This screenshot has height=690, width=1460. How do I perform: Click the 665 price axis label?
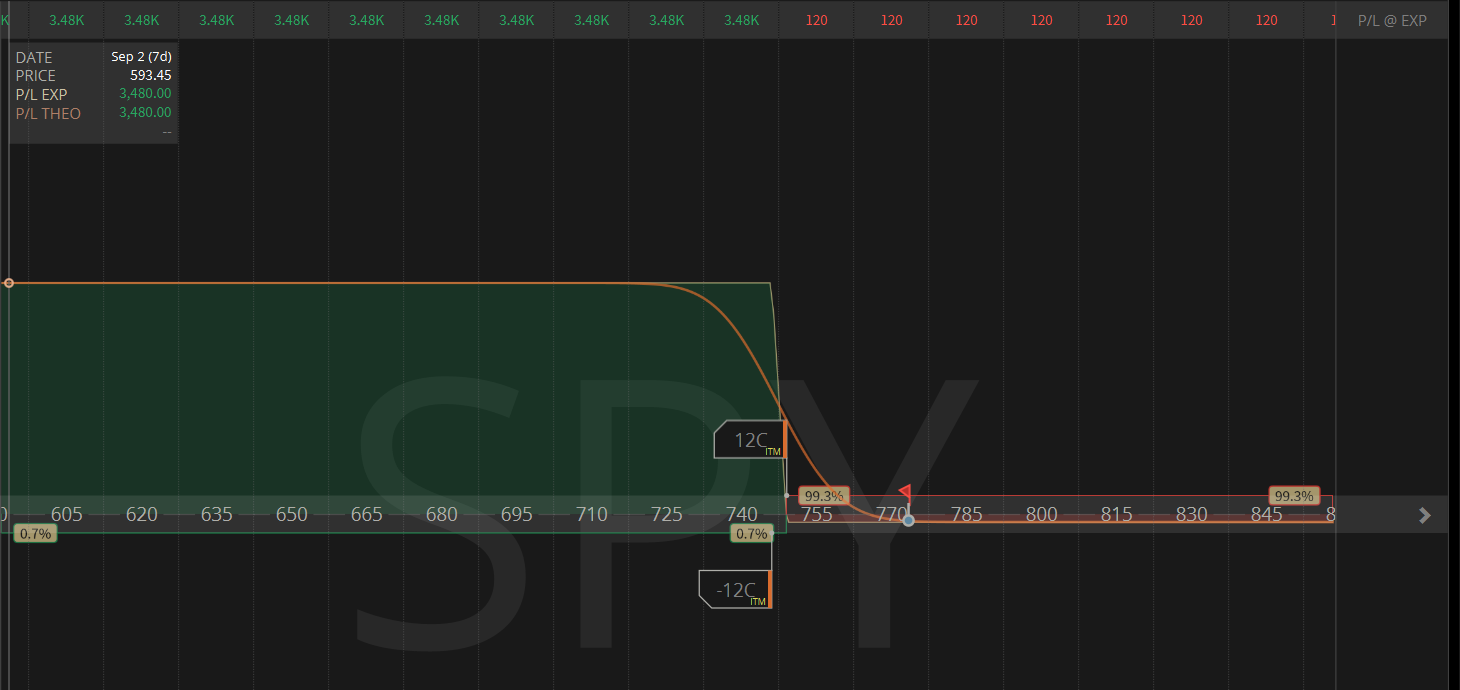coord(367,514)
